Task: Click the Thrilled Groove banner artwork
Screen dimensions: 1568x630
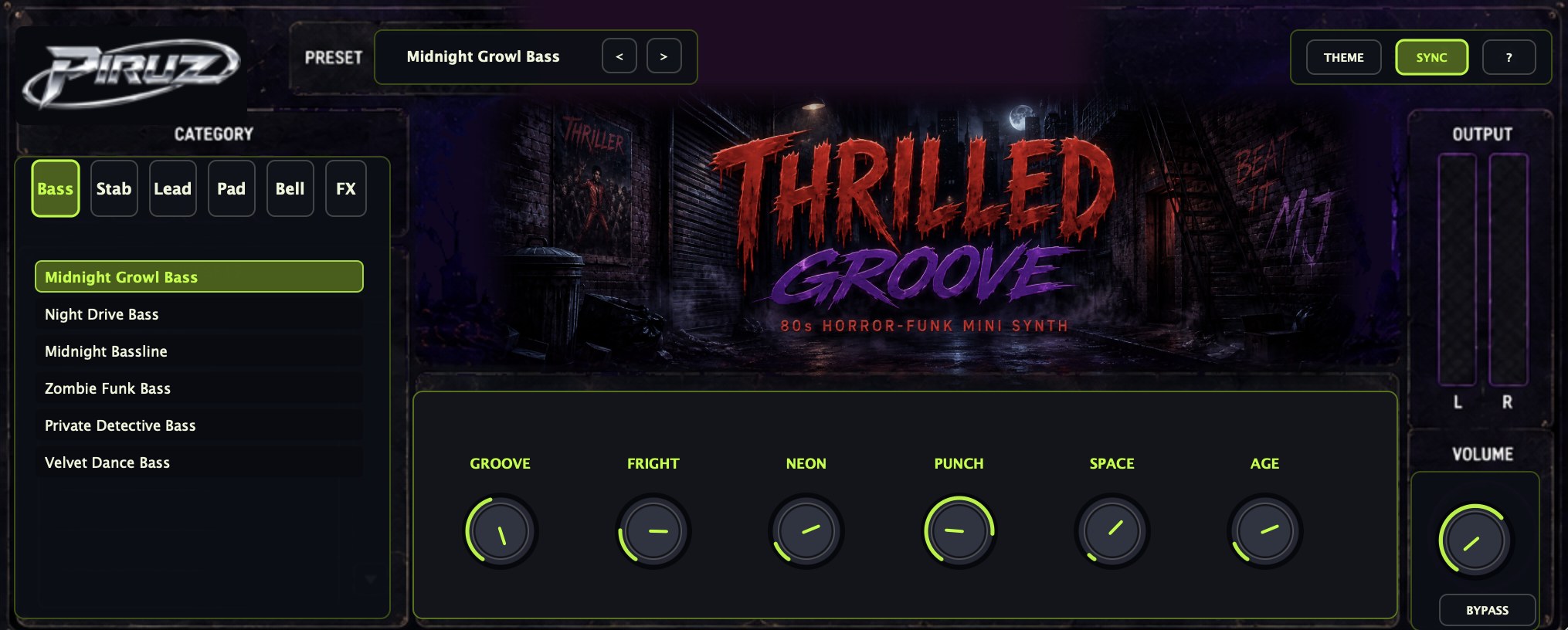Action: click(907, 232)
